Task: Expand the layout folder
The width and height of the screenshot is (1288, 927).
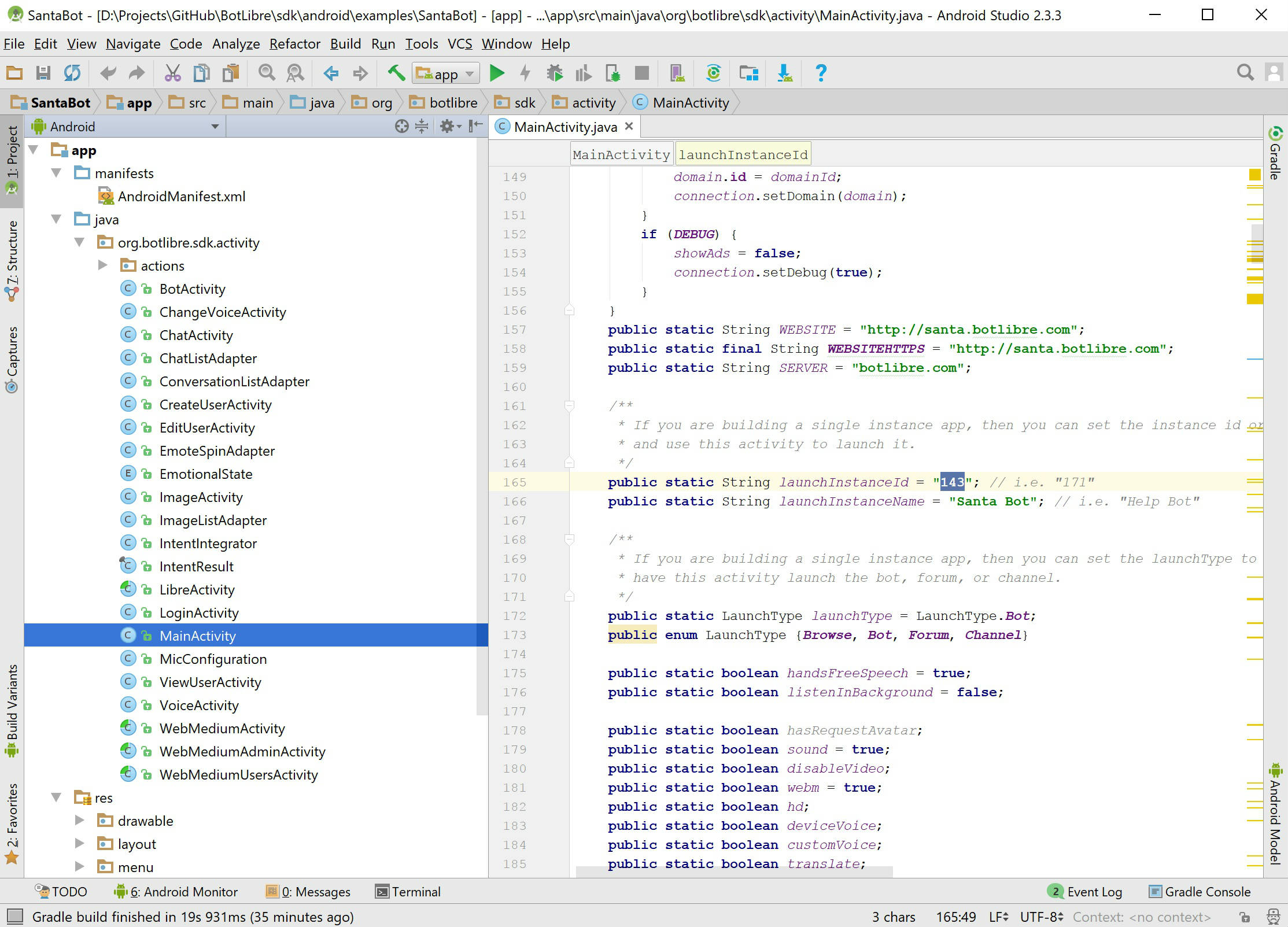Action: point(80,844)
